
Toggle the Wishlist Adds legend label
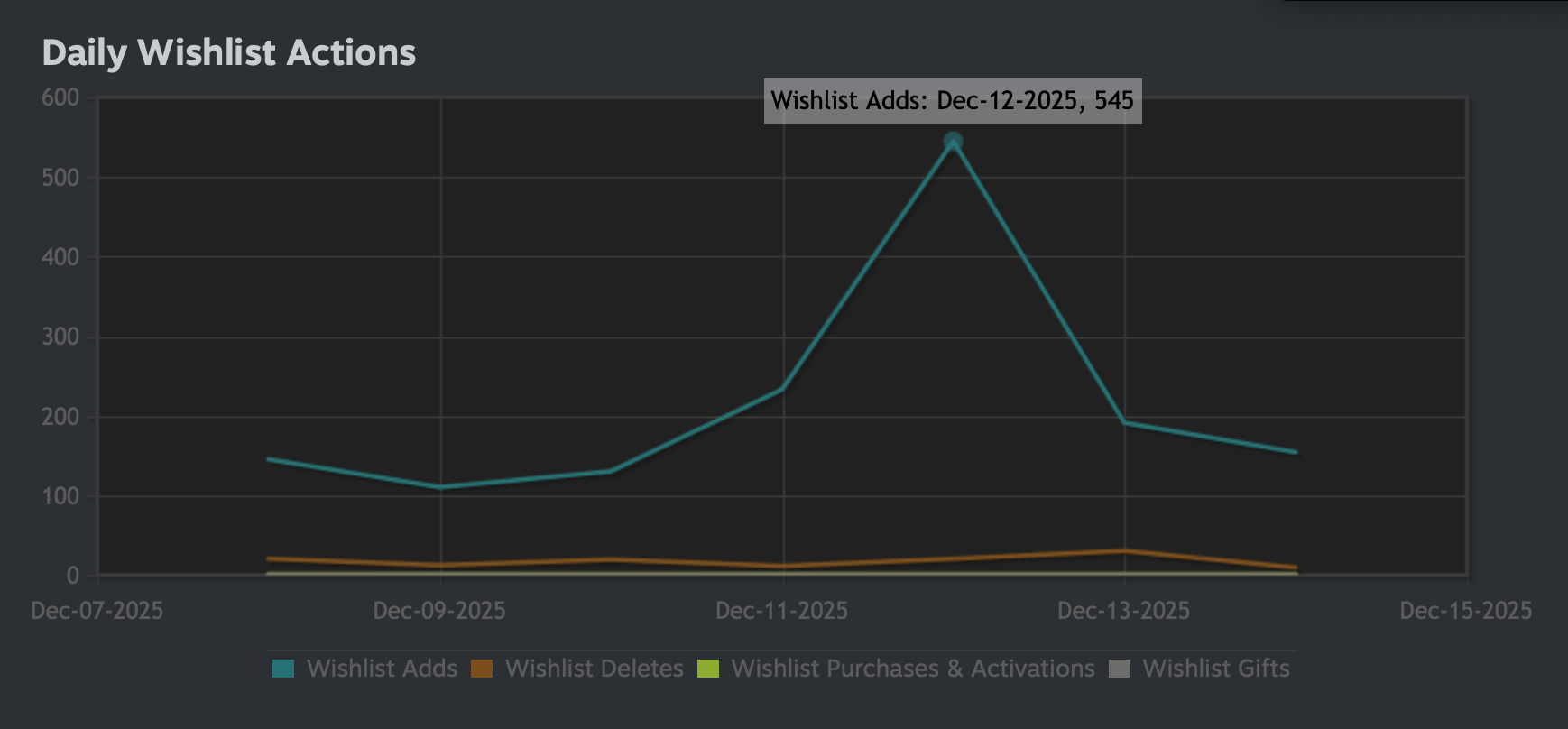click(x=382, y=669)
